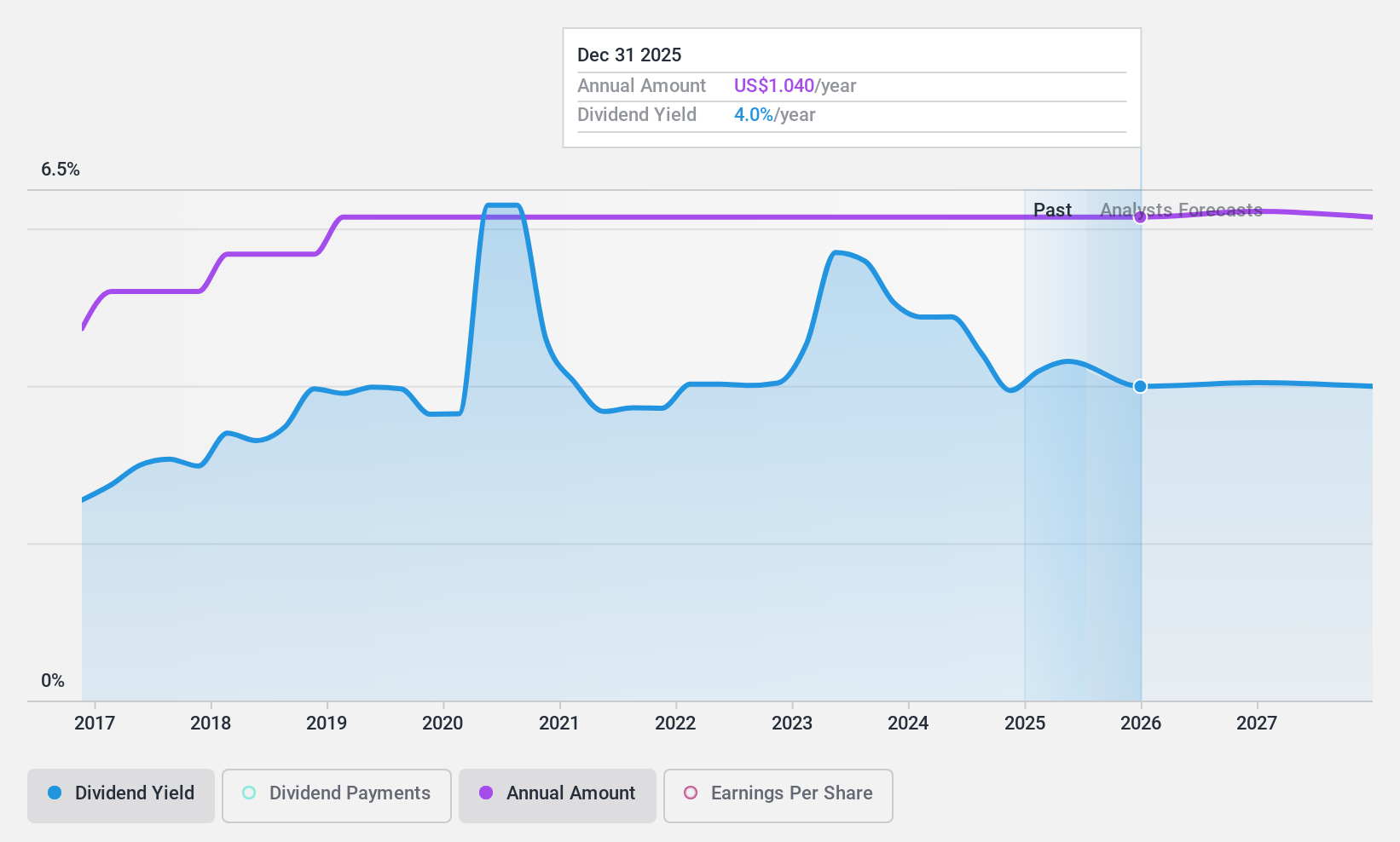Click the US$1.040/year annual amount value

coord(795,86)
